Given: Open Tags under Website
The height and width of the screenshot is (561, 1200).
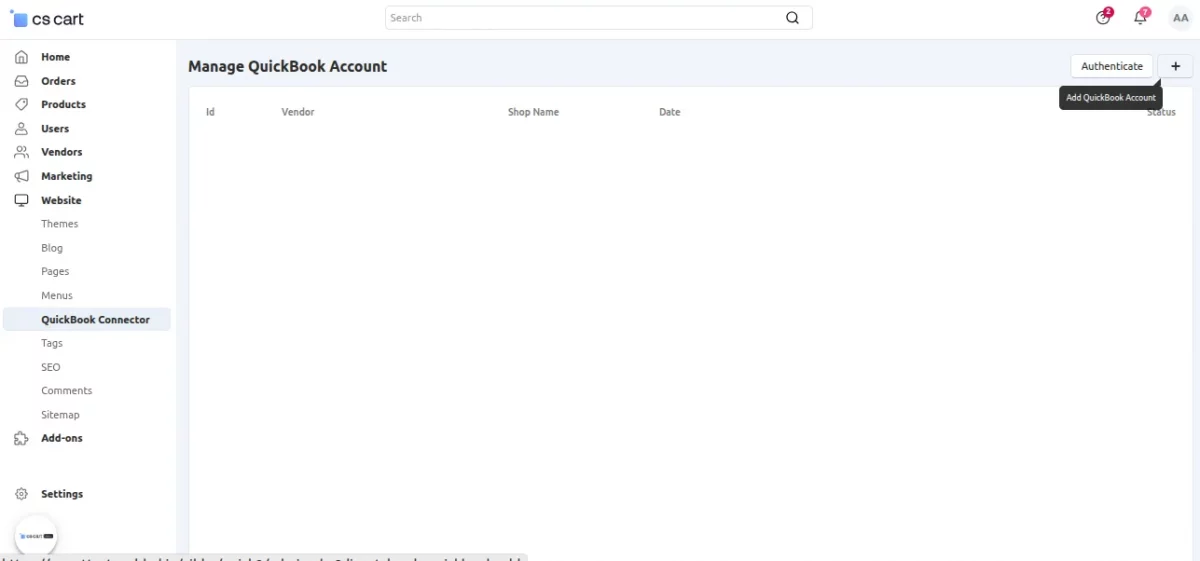Looking at the screenshot, I should click(52, 343).
